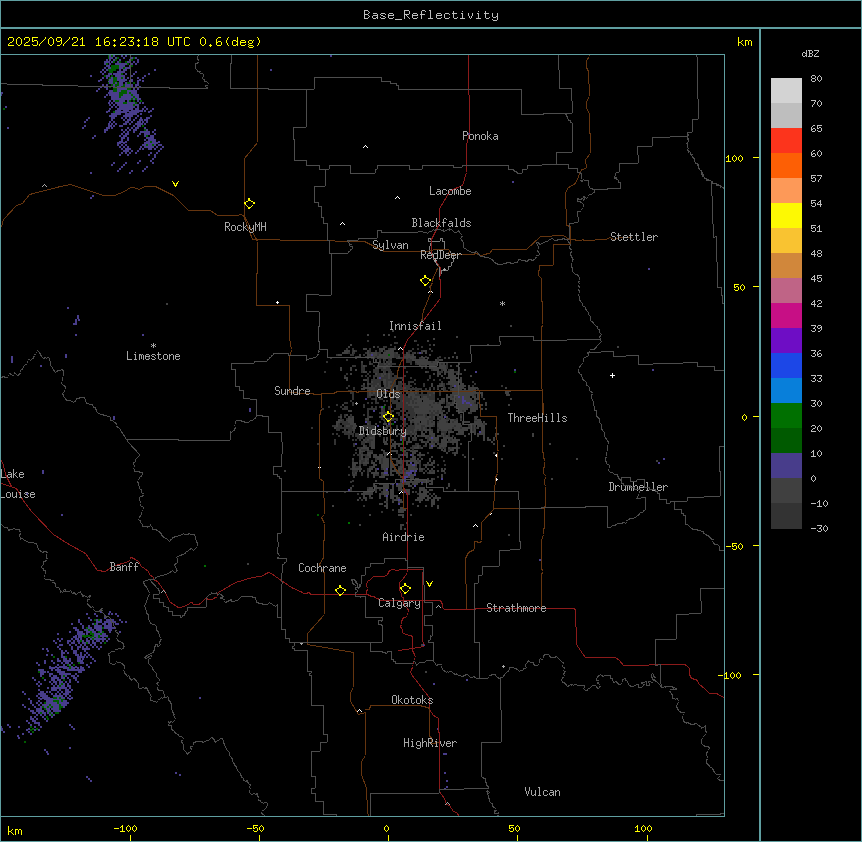This screenshot has height=842, width=862.
Task: Click the Vulcan label near the bottom
Action: 542,792
